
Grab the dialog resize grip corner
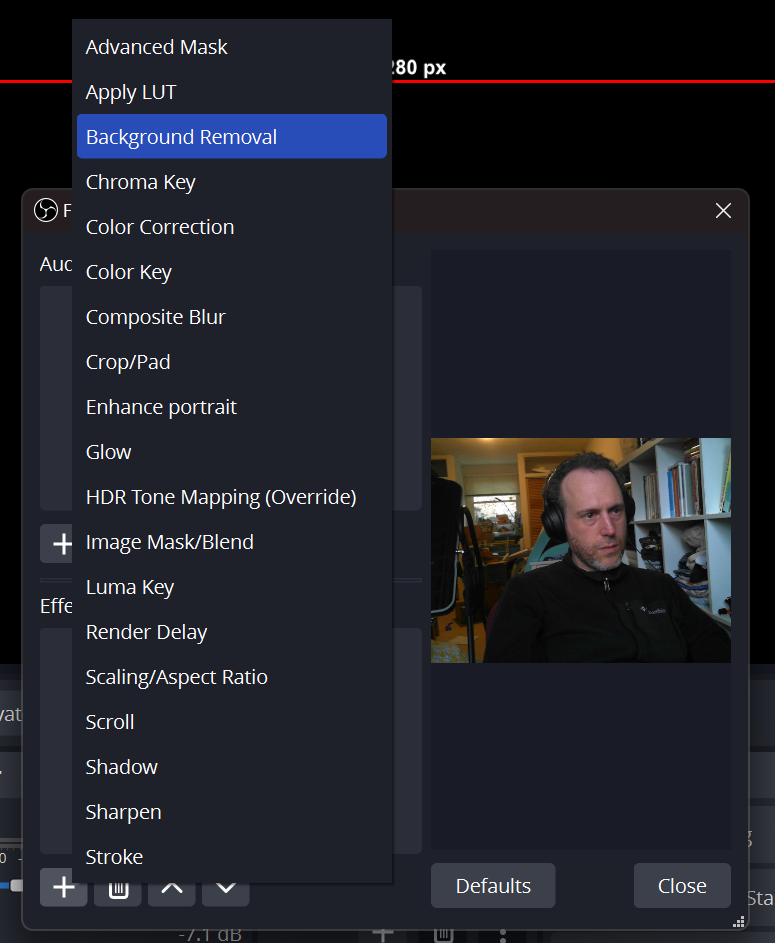[x=738, y=921]
